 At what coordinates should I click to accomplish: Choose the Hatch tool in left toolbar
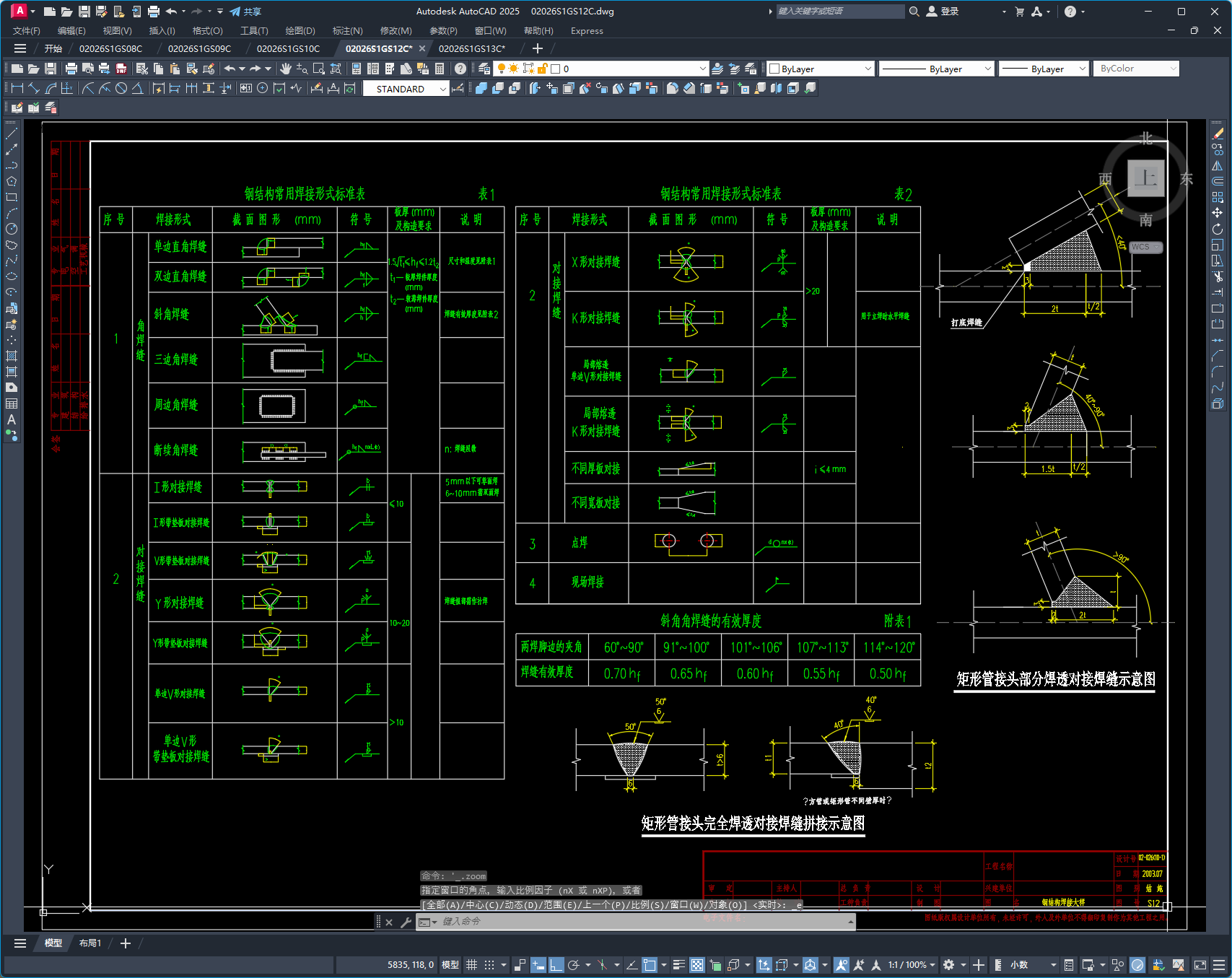pyautogui.click(x=12, y=356)
